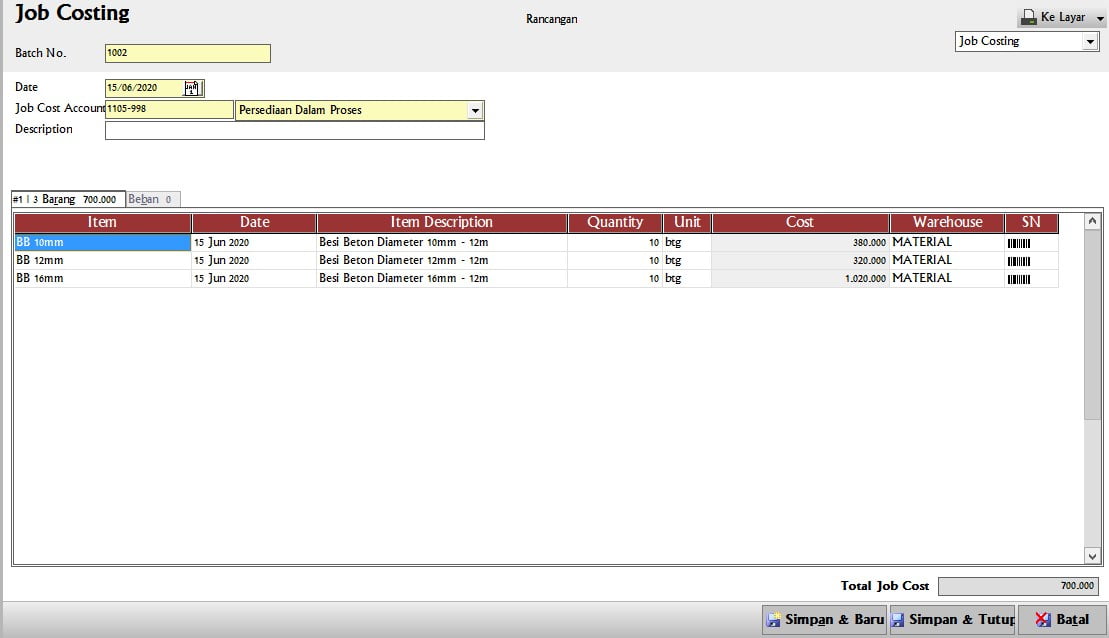Click serial number barcode icon for BB 12mm
Screen dimensions: 1109x638
tap(1018, 261)
